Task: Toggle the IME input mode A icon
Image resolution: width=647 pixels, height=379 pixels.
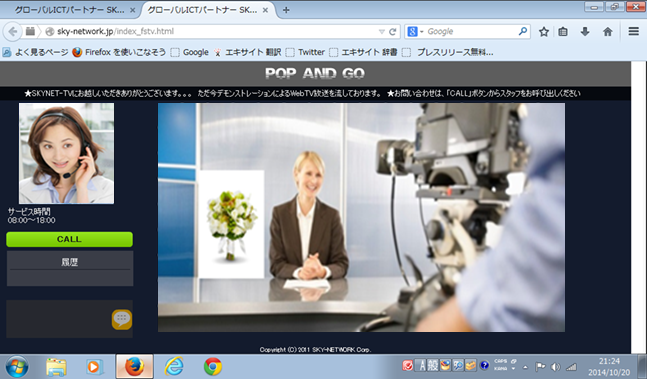Action: click(x=421, y=366)
